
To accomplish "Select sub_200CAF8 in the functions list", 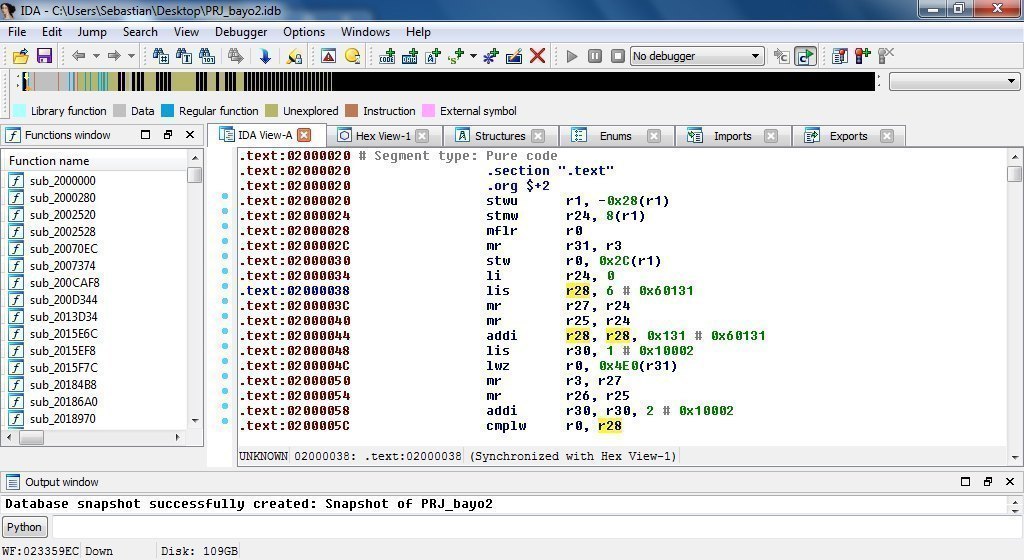I will (x=65, y=283).
